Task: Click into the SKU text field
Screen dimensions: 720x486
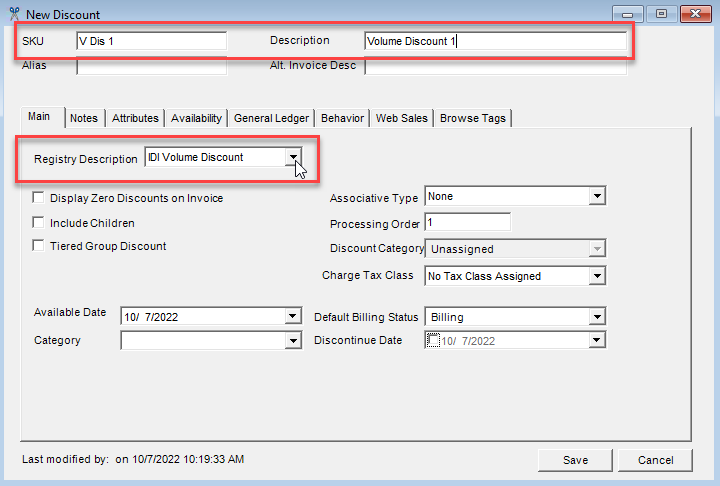Action: [x=151, y=41]
